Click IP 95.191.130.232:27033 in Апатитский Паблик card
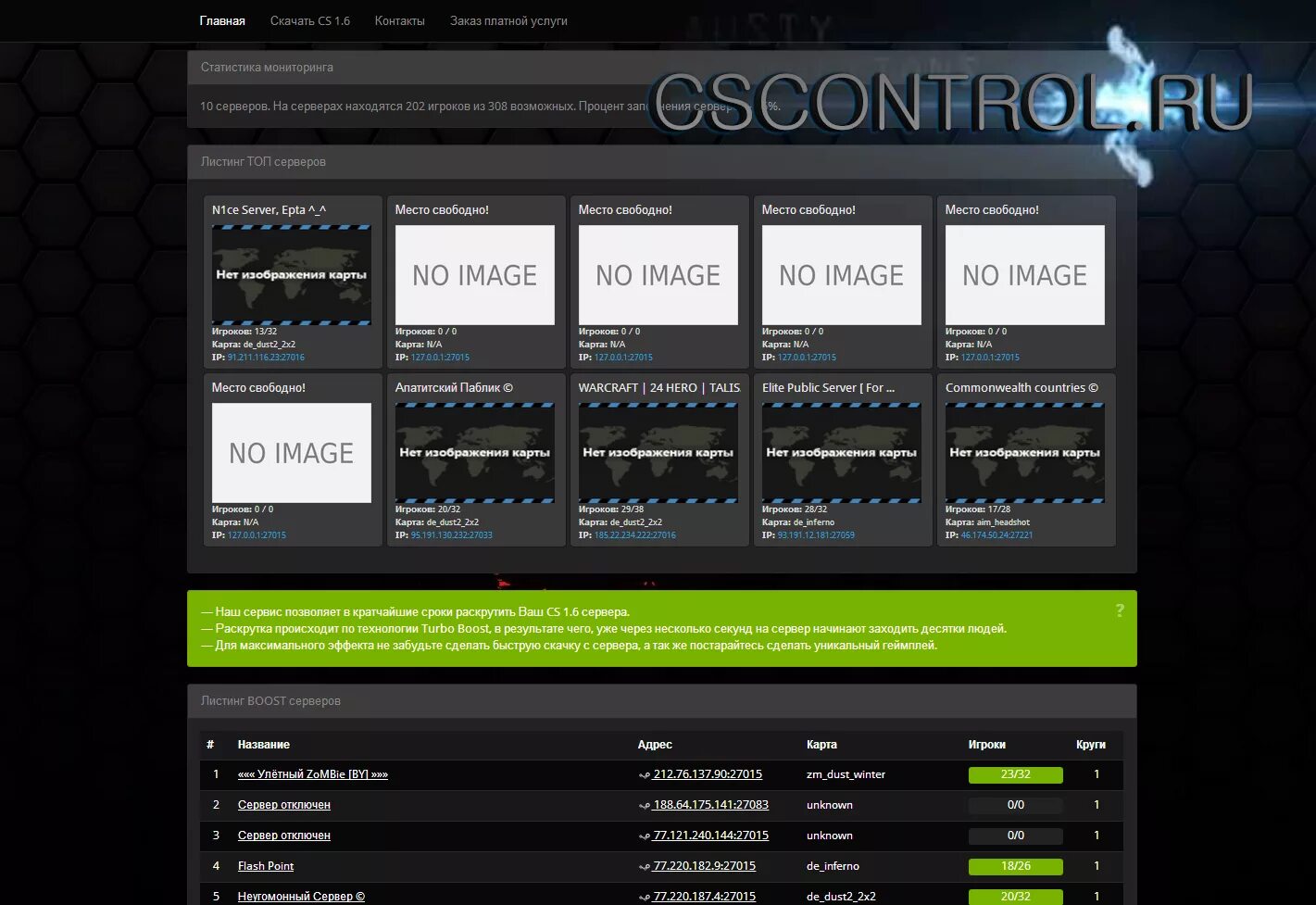The image size is (1316, 905). tap(452, 535)
